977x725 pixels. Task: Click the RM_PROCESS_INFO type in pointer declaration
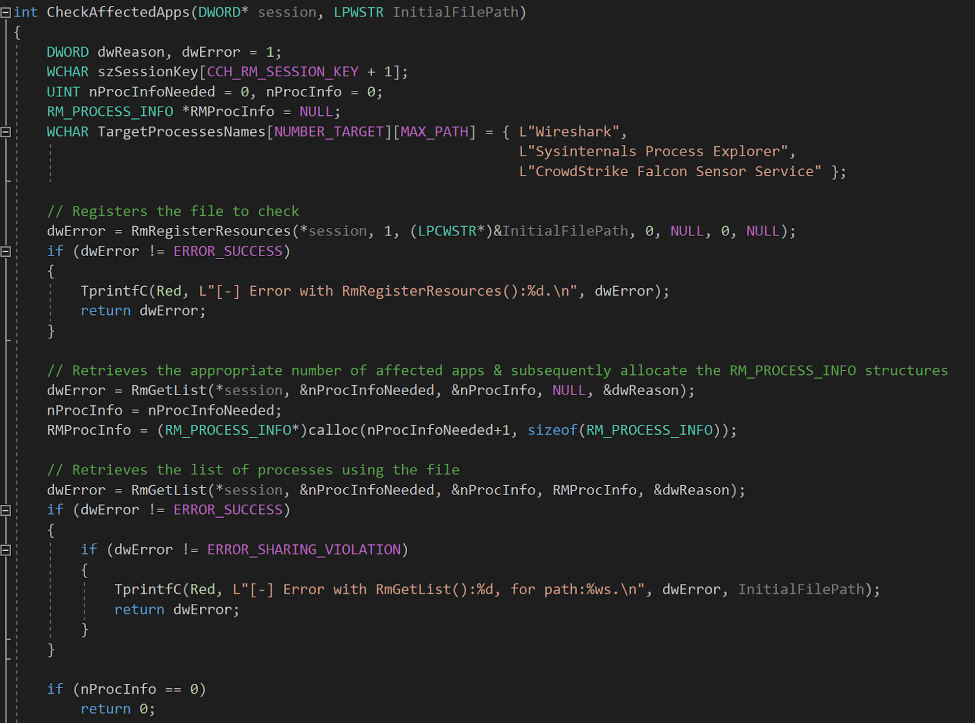point(110,112)
